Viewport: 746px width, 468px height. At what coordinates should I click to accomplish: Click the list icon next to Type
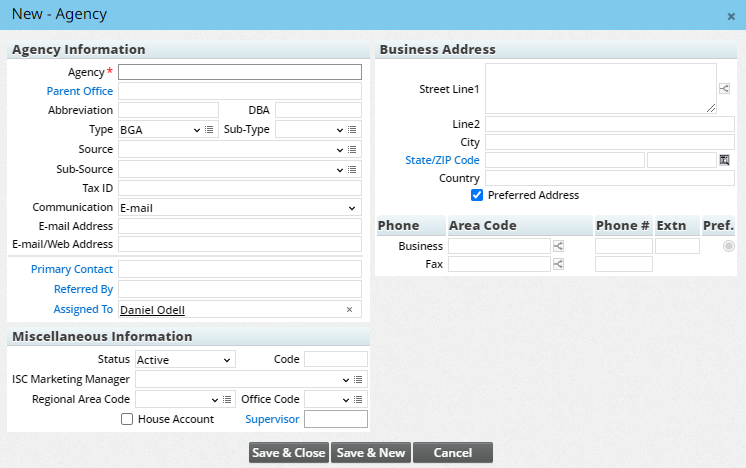click(x=209, y=130)
